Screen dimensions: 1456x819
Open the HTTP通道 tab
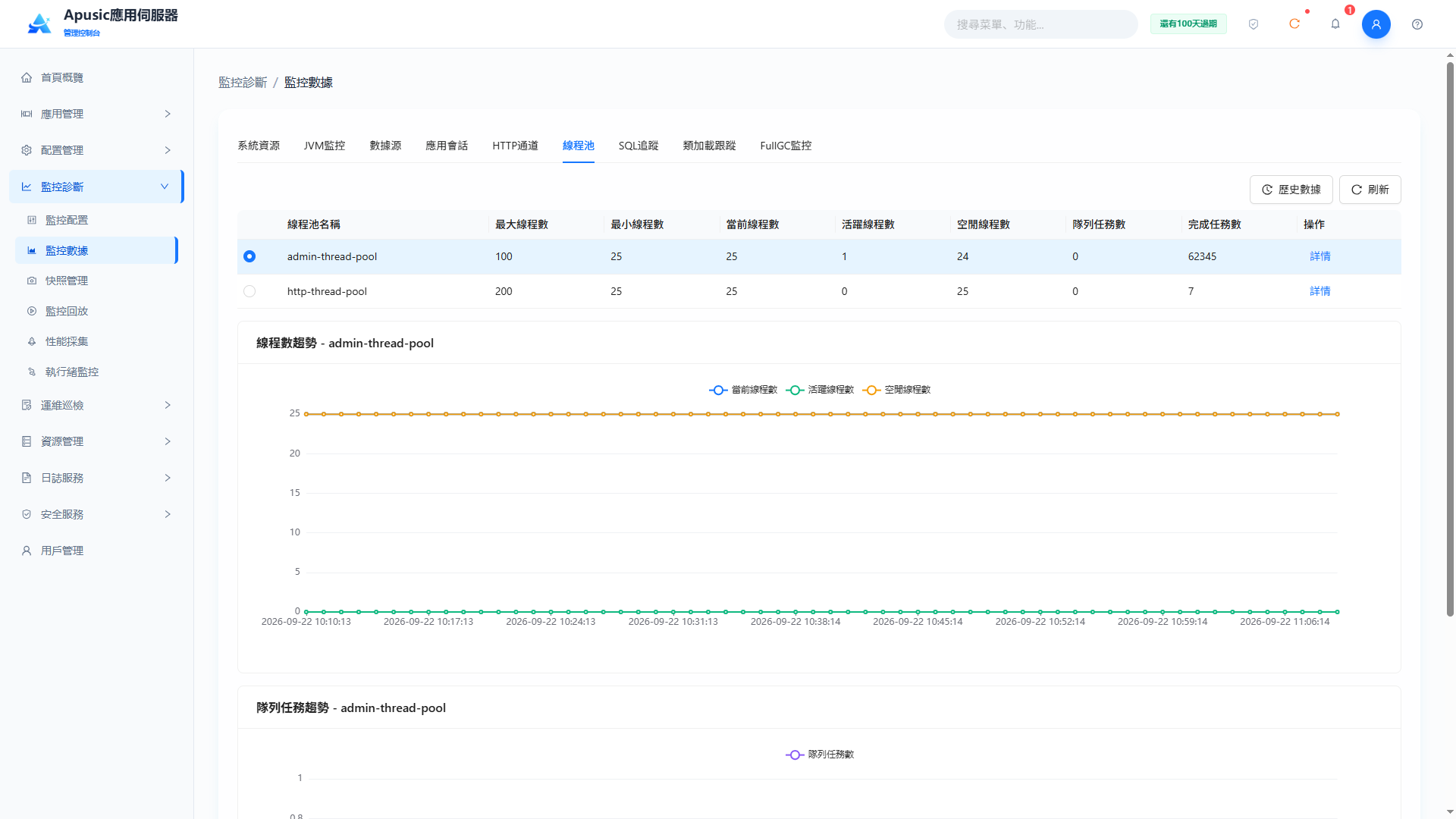(516, 146)
